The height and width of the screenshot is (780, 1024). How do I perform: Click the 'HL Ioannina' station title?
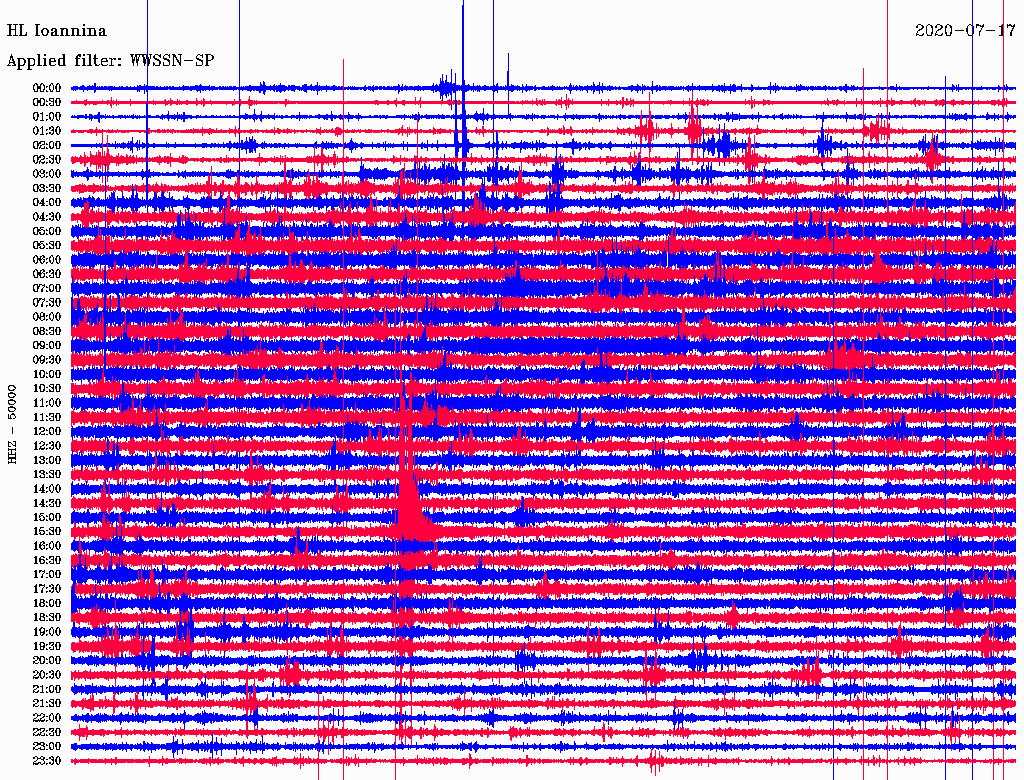[57, 31]
